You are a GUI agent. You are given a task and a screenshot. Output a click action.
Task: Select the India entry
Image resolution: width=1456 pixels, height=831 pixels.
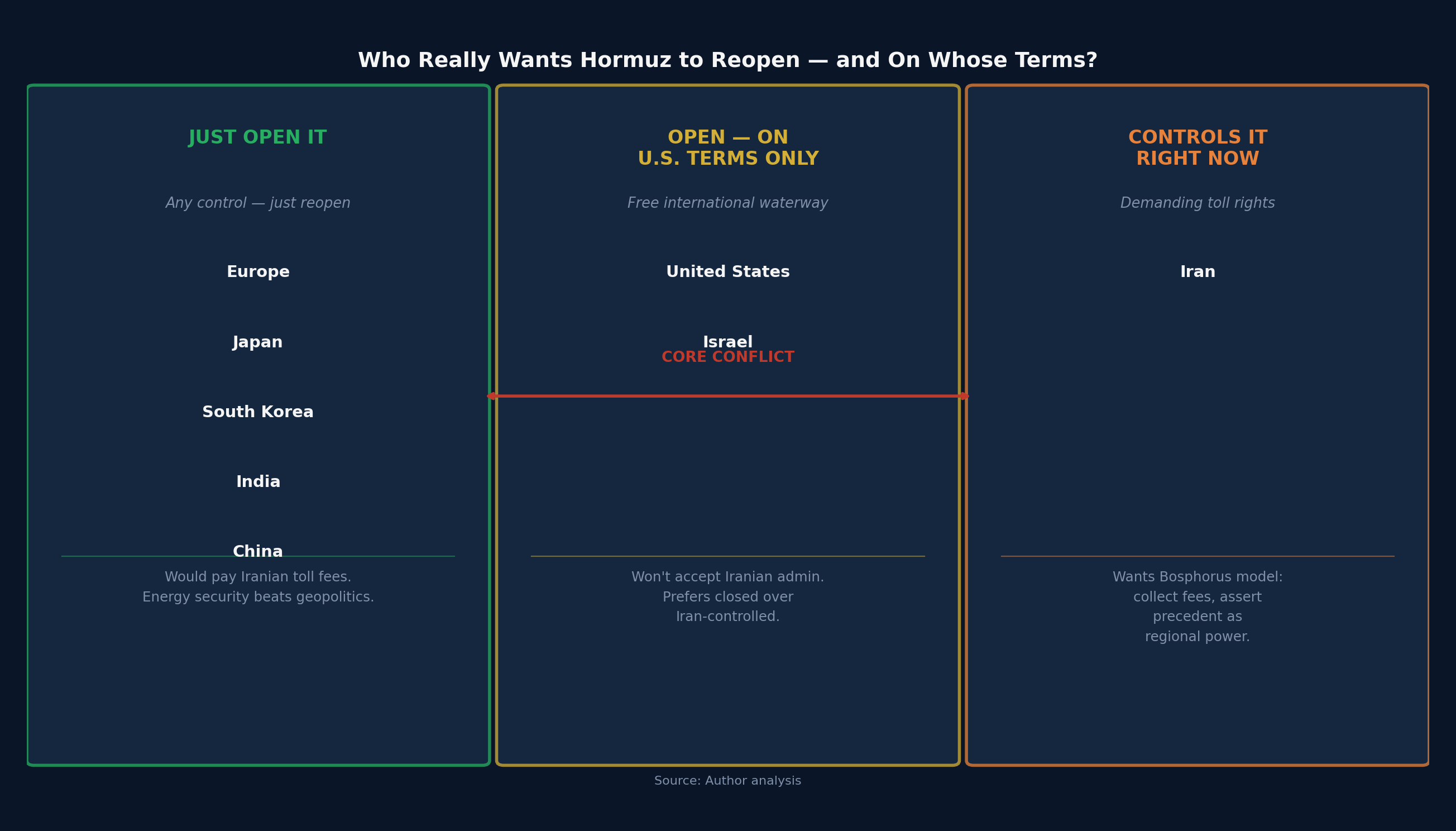click(258, 483)
